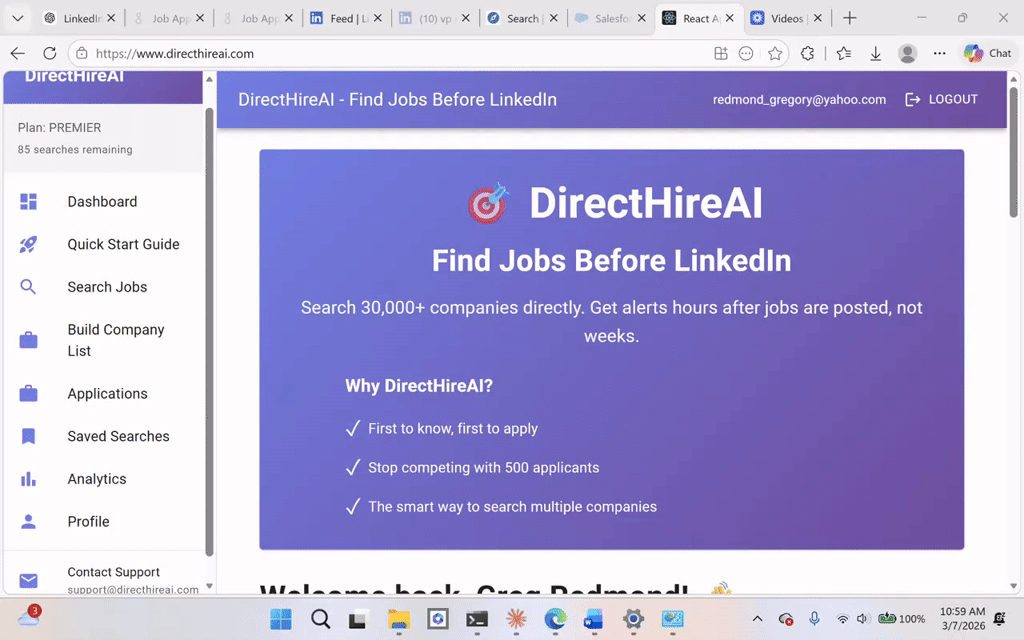Image resolution: width=1024 pixels, height=640 pixels.
Task: Expand the browser Settings and more menu
Action: (939, 54)
